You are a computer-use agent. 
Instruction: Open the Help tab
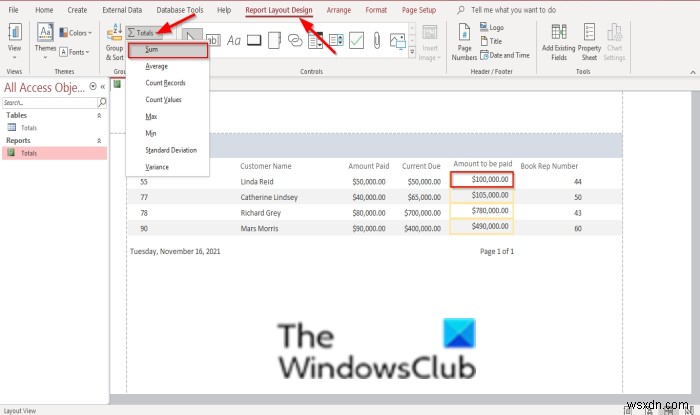coord(224,9)
